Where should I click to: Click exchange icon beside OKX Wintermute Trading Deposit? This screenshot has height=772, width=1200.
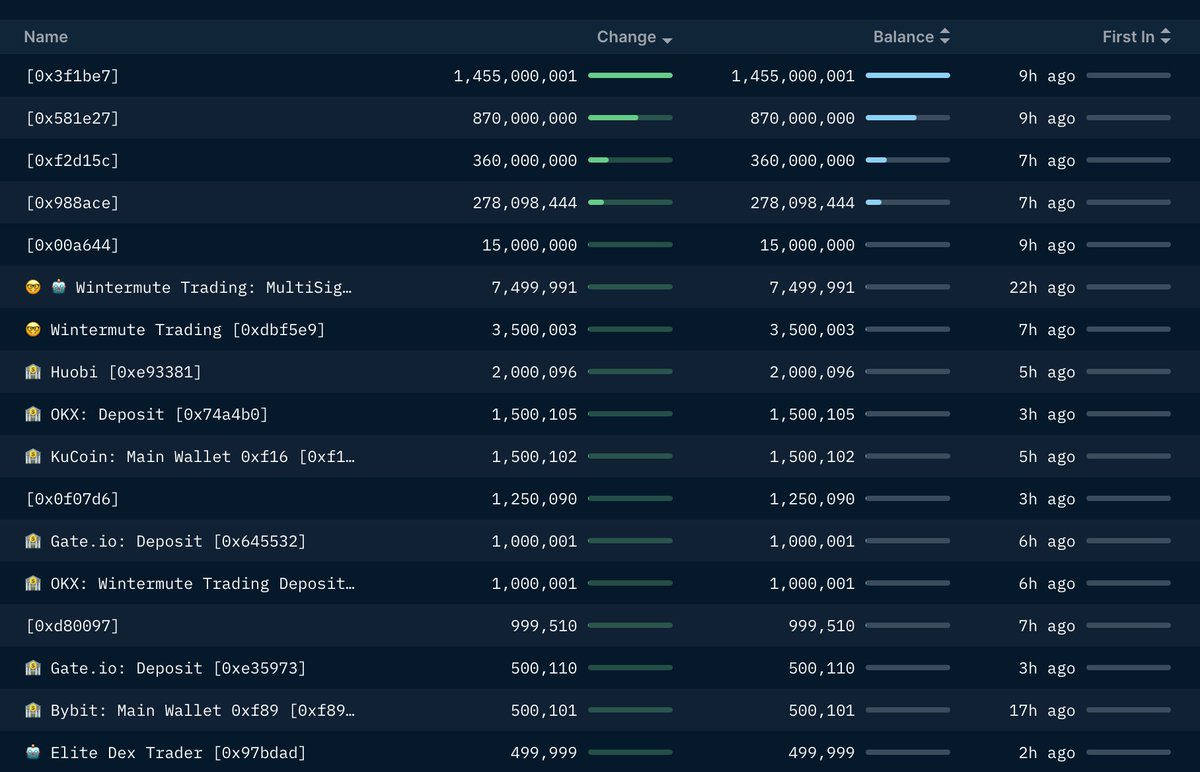pyautogui.click(x=33, y=584)
